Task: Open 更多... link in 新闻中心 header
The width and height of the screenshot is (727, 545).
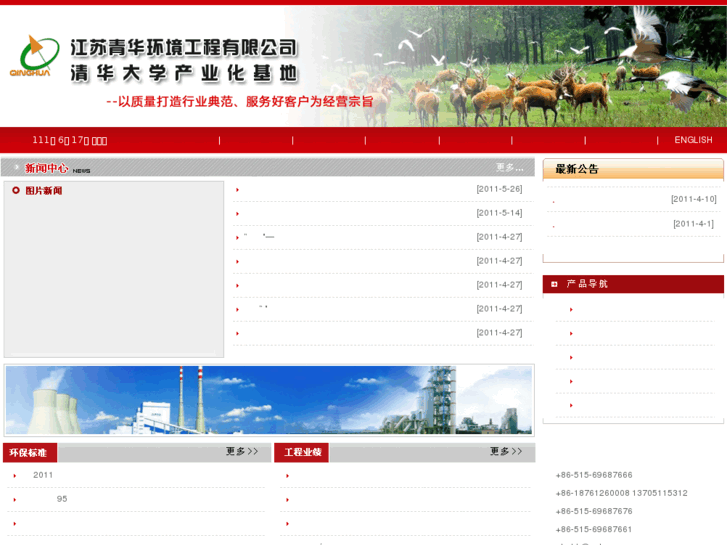Action: (x=510, y=167)
